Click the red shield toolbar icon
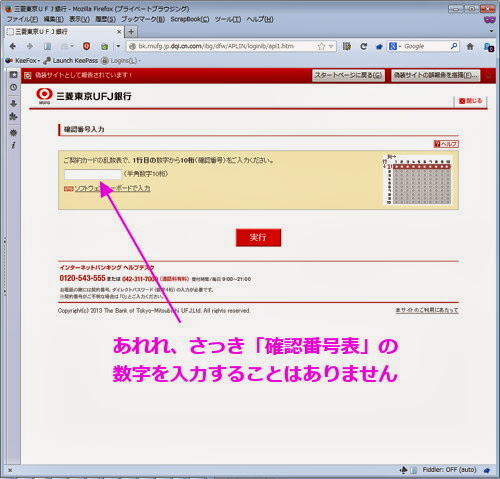Image resolution: width=500 pixels, height=479 pixels. click(86, 46)
